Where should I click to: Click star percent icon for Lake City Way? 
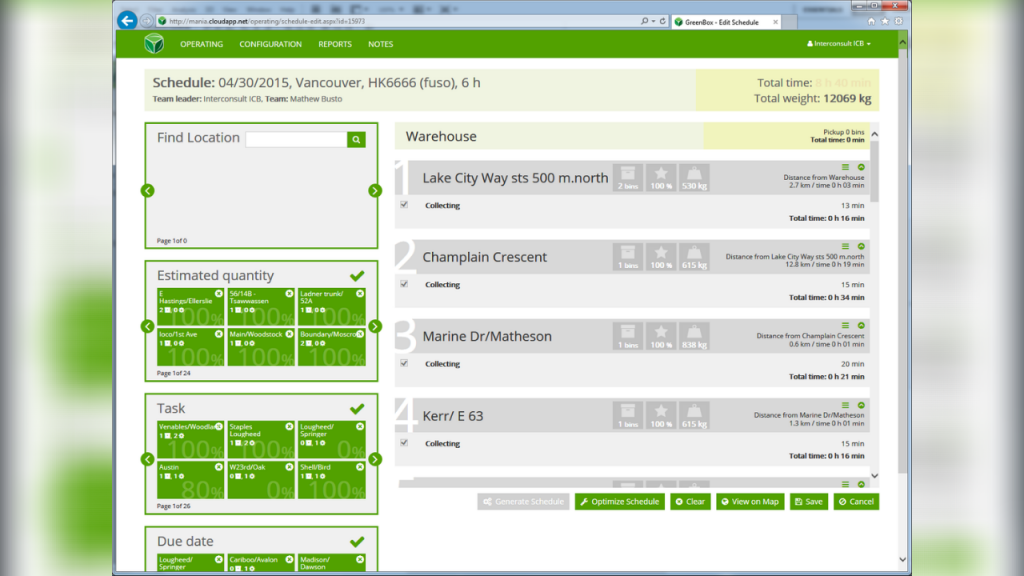click(x=661, y=178)
